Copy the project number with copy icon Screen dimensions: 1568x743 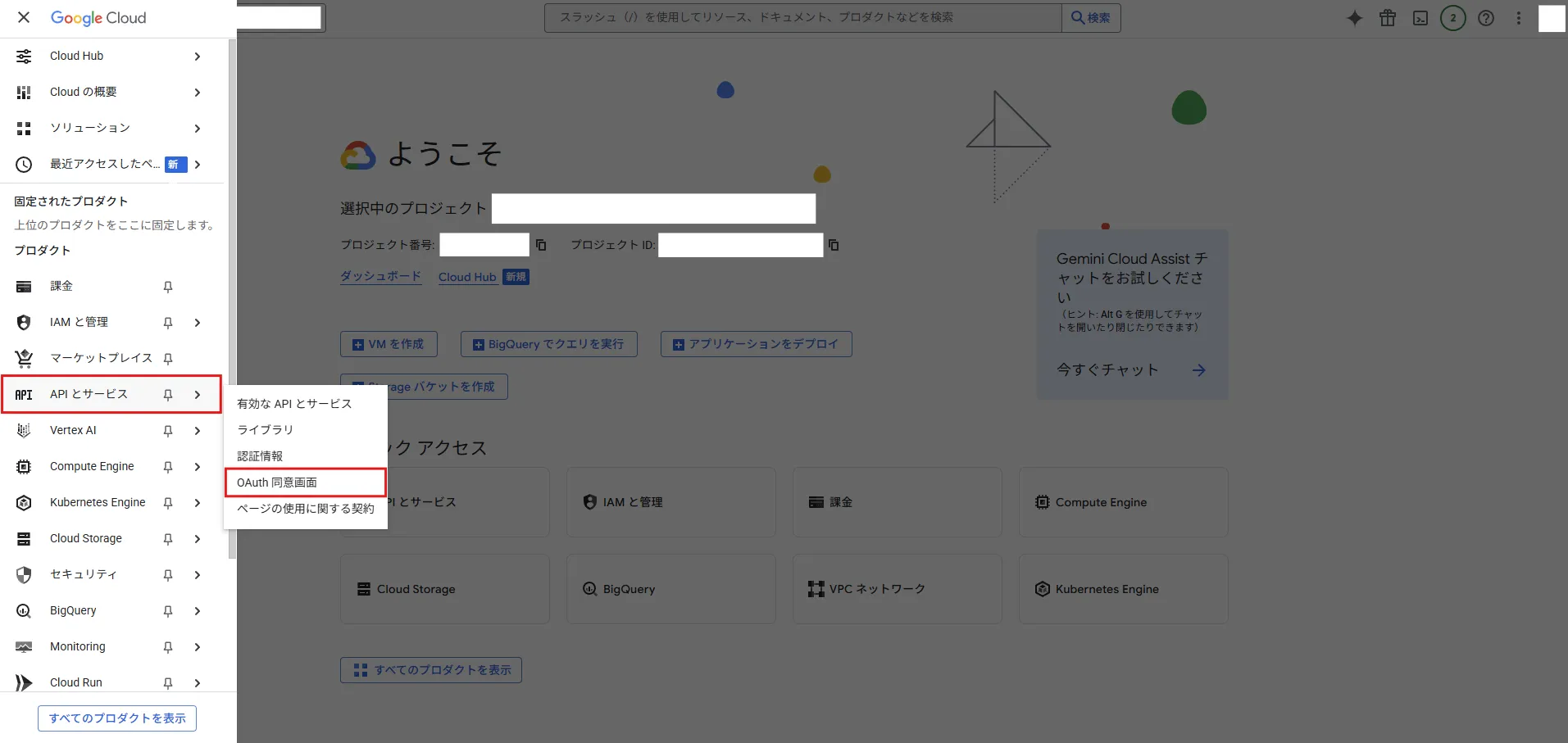click(x=541, y=245)
